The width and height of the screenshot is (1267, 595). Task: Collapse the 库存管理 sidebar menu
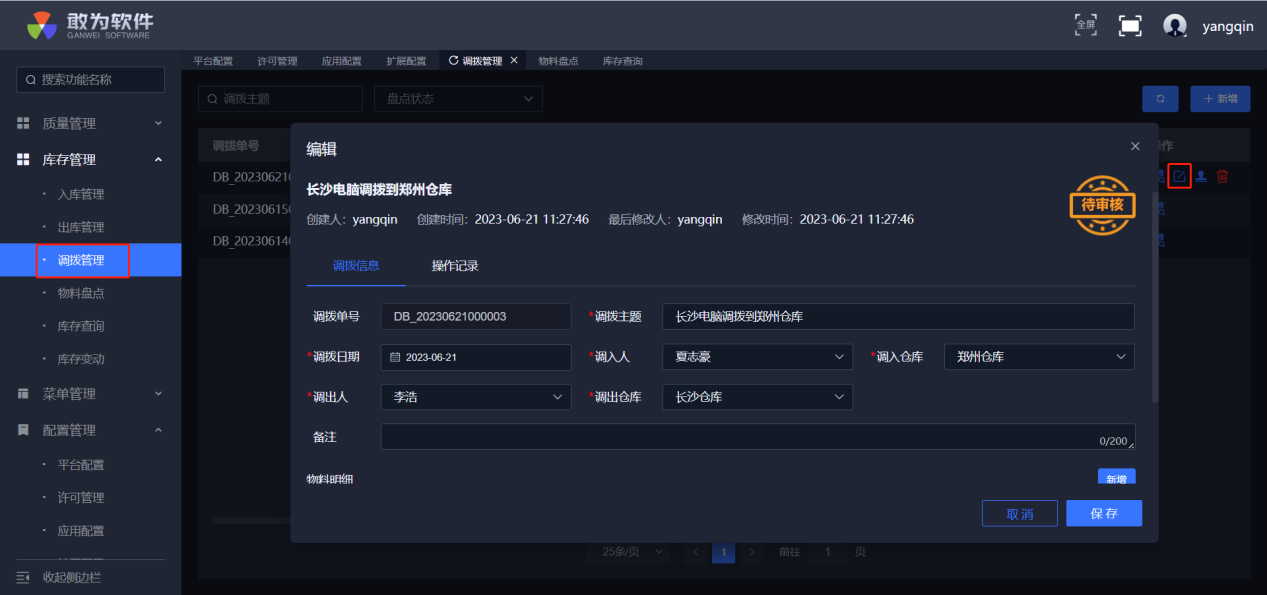pyautogui.click(x=90, y=159)
